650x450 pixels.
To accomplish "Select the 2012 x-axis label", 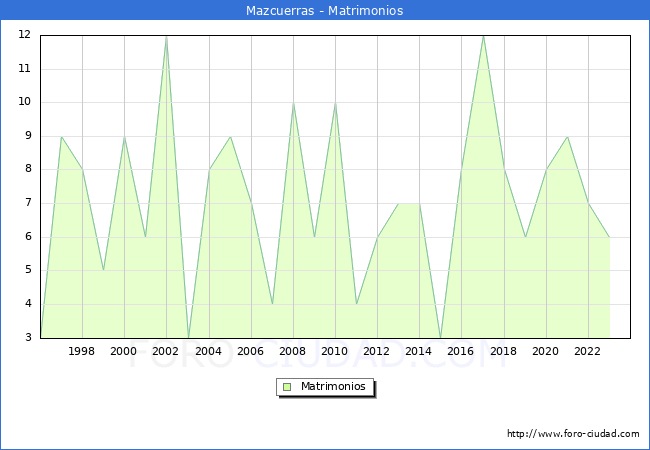I will click(376, 351).
